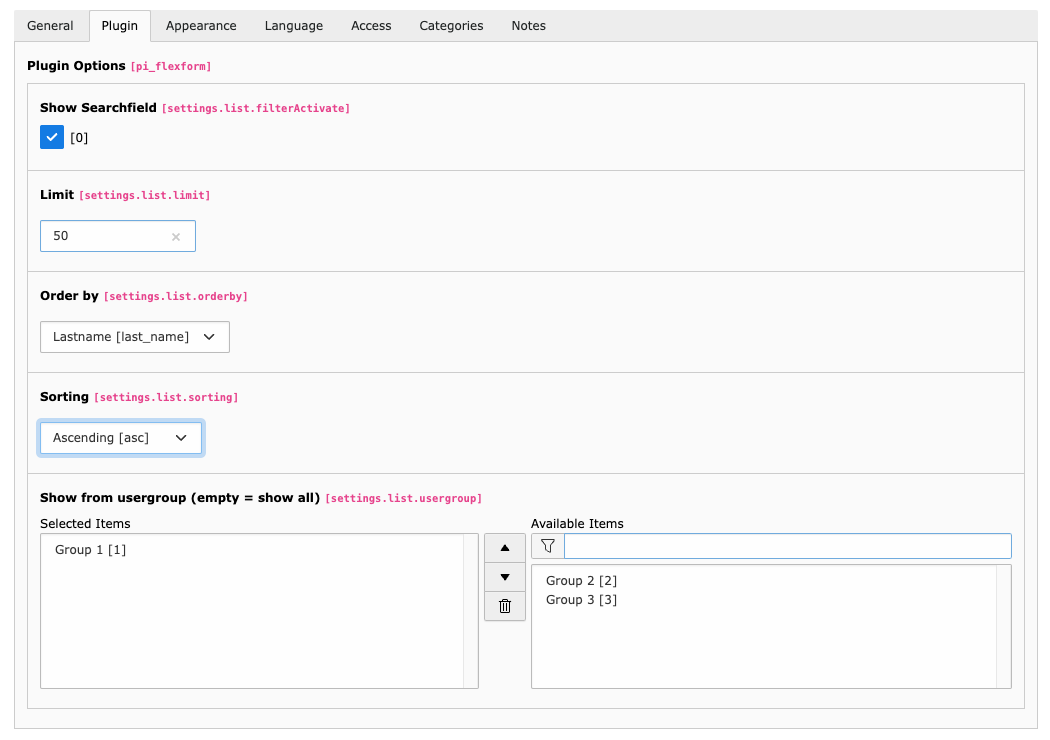Open the Appearance tab
The image size is (1050, 740).
click(201, 26)
